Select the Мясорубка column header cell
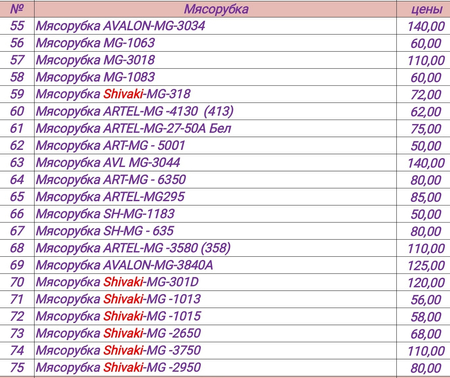 pyautogui.click(x=215, y=9)
